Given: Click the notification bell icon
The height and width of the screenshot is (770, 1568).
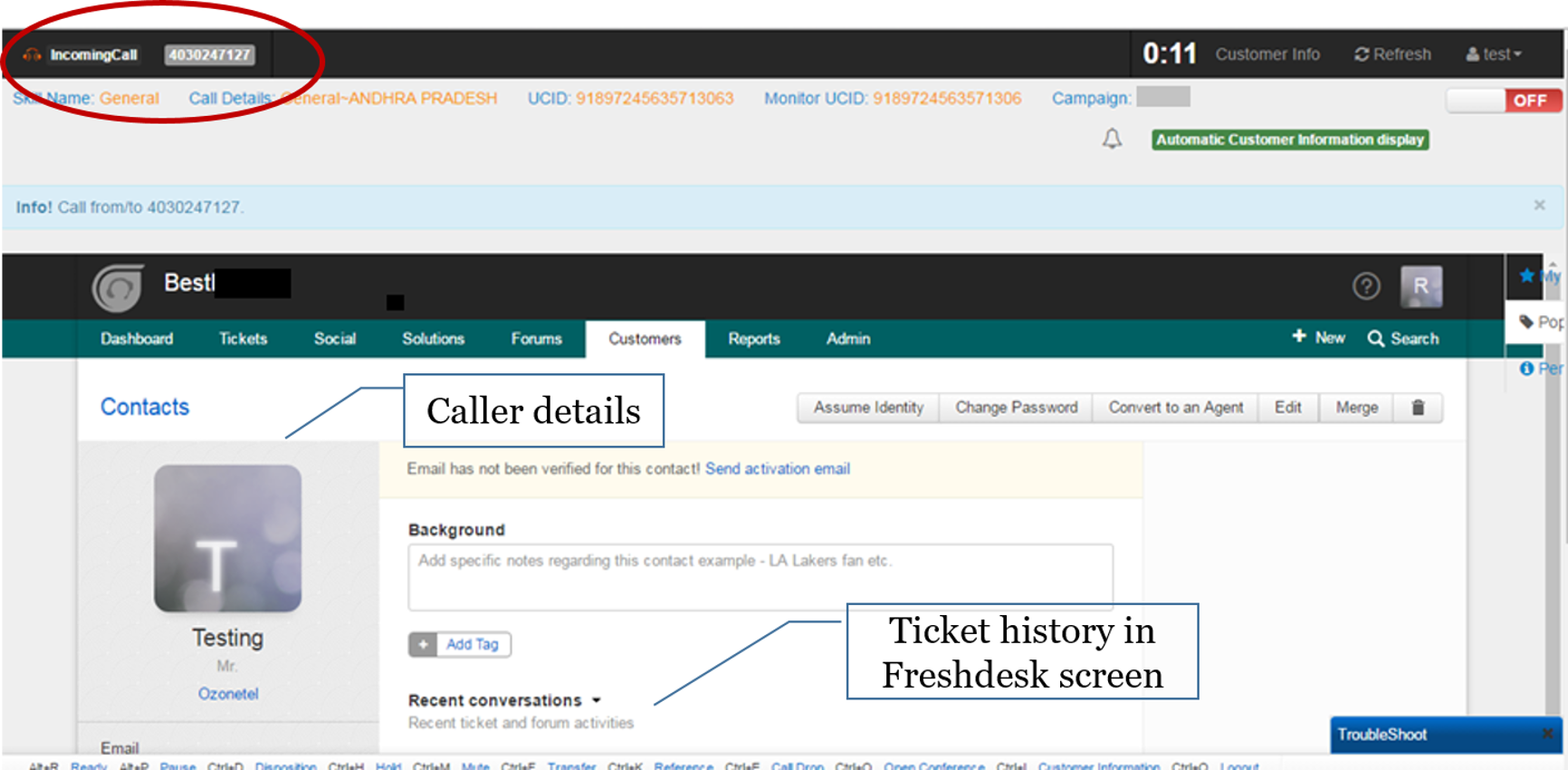Looking at the screenshot, I should coord(1112,139).
